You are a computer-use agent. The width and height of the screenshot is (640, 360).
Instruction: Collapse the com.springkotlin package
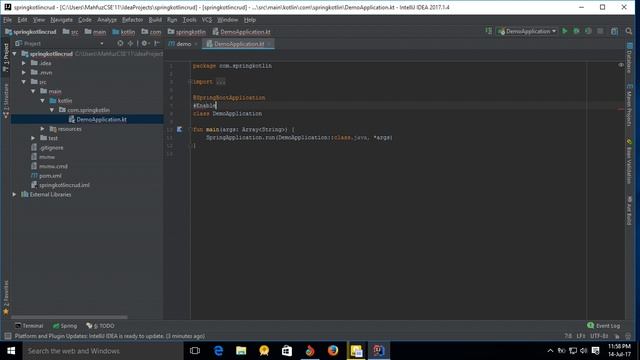point(52,110)
